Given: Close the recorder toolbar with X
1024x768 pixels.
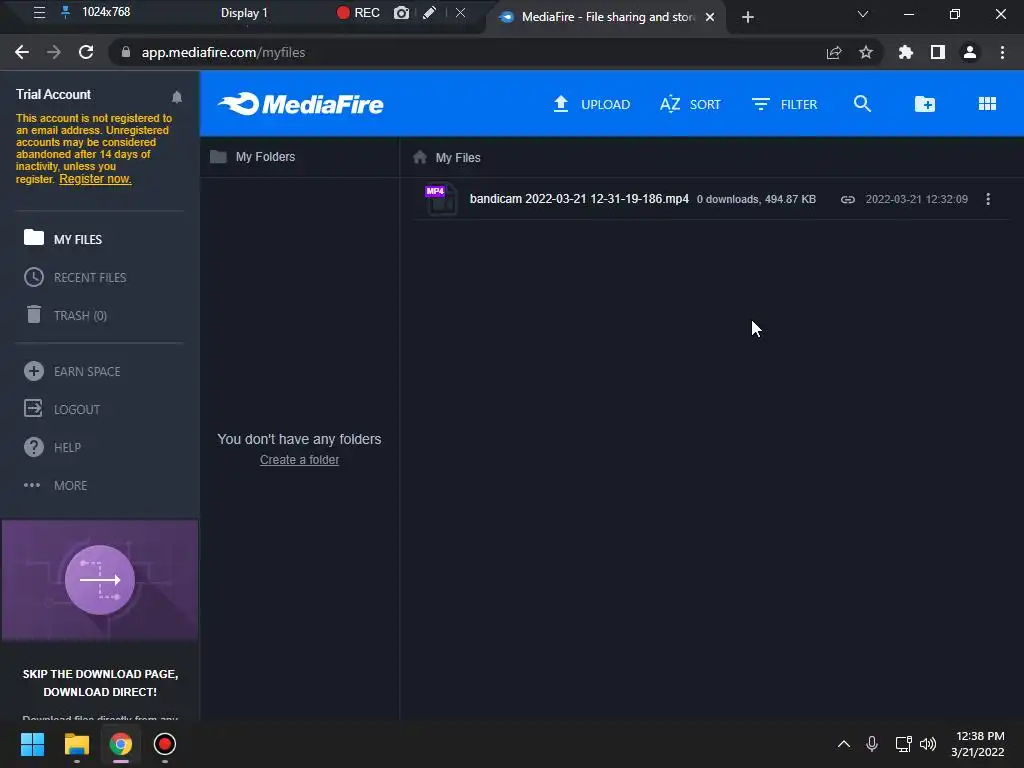Looking at the screenshot, I should pos(460,12).
